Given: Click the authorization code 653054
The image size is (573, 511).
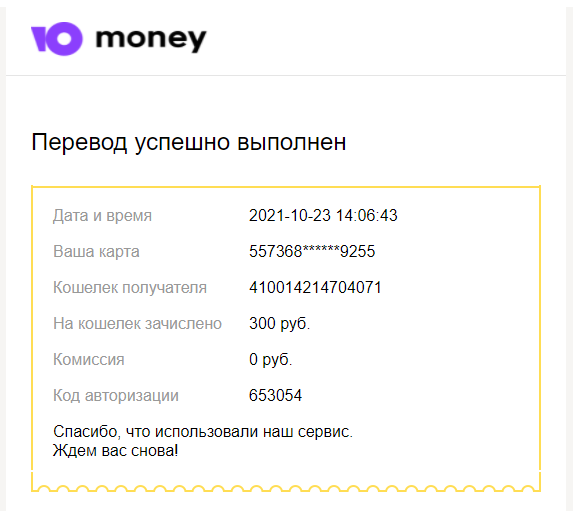Looking at the screenshot, I should 276,395.
